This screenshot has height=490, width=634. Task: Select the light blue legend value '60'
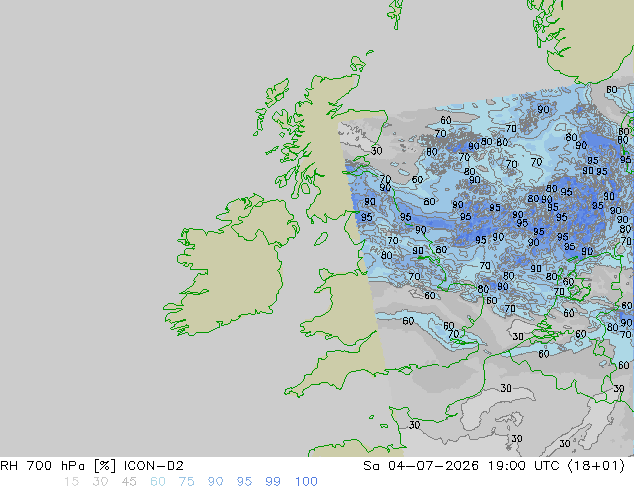(x=158, y=482)
